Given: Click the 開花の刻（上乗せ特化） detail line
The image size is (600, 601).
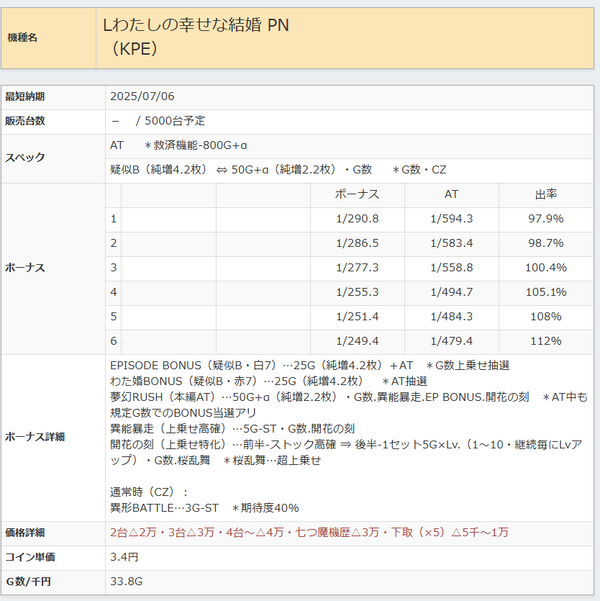Looking at the screenshot, I should point(346,452).
